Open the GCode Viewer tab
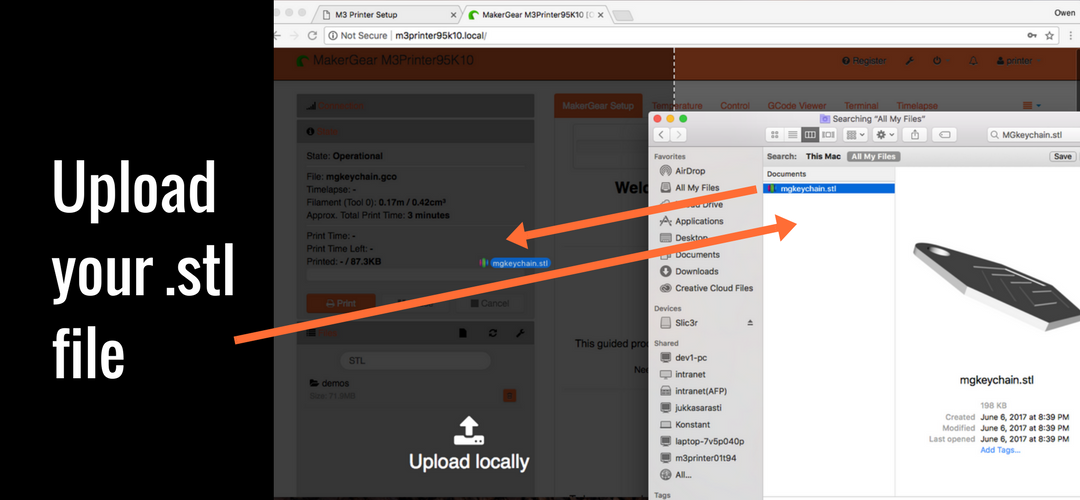This screenshot has height=500, width=1080. 795,105
